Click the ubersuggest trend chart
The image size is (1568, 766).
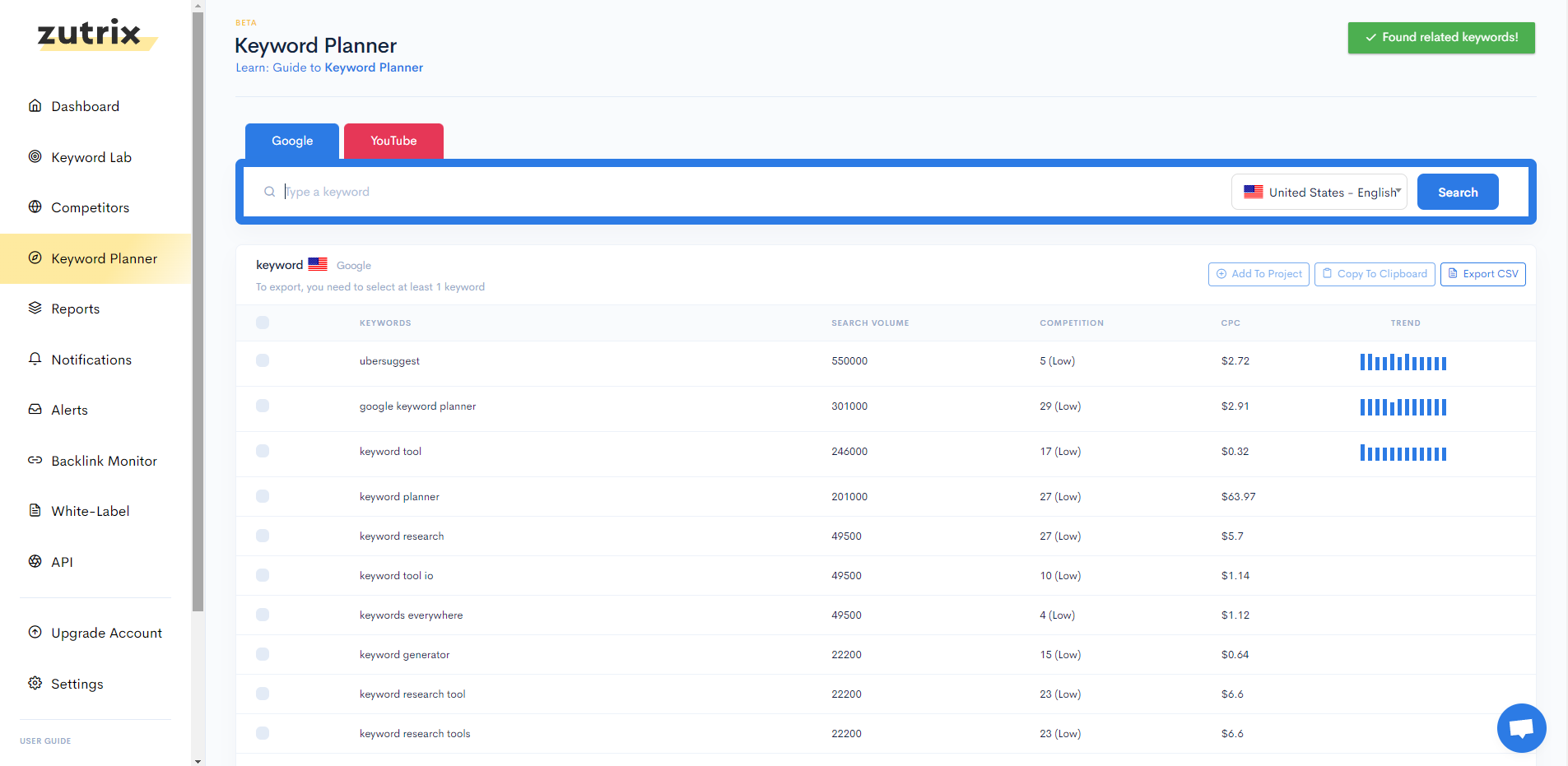click(x=1403, y=362)
